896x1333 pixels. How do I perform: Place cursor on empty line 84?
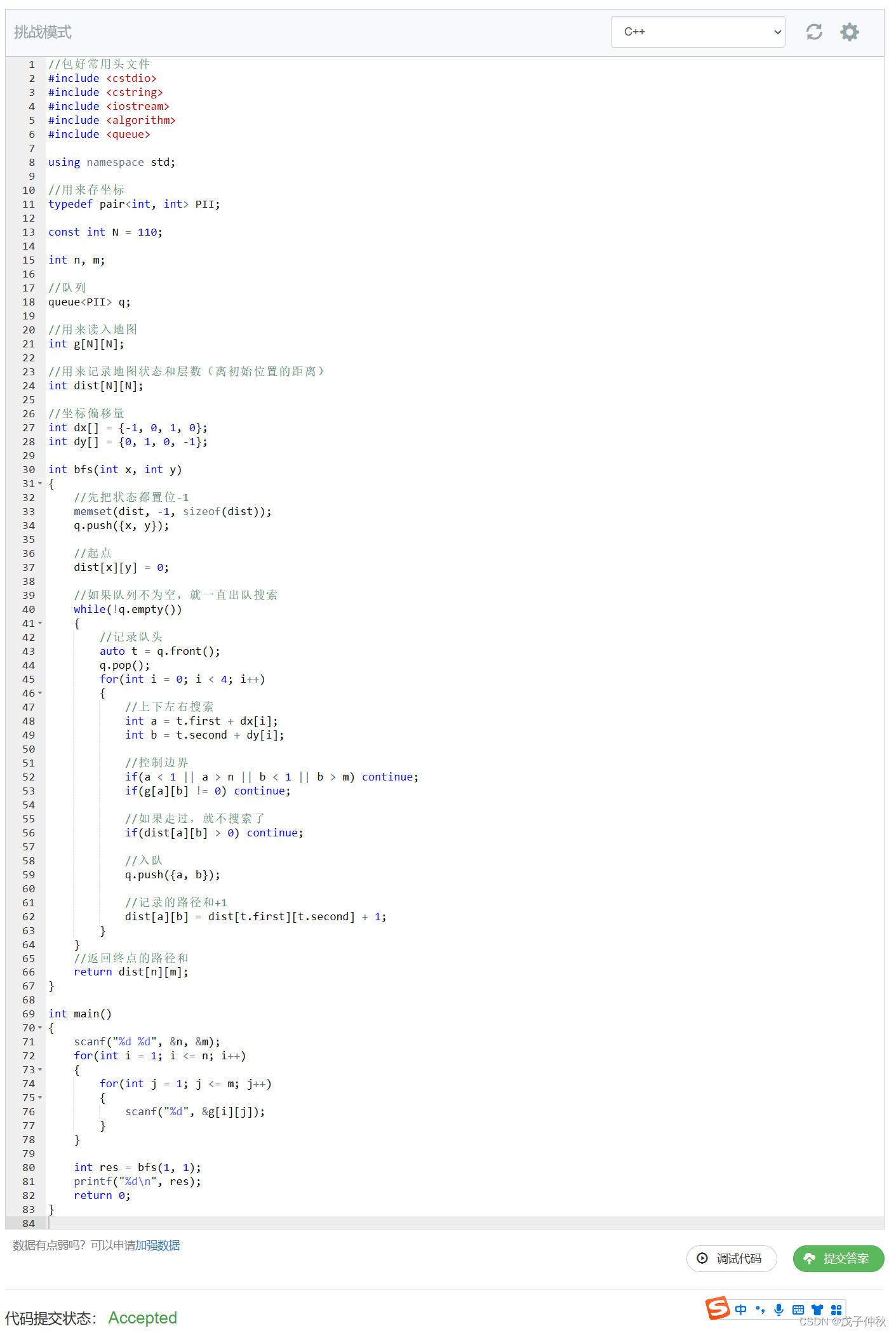coord(465,1223)
